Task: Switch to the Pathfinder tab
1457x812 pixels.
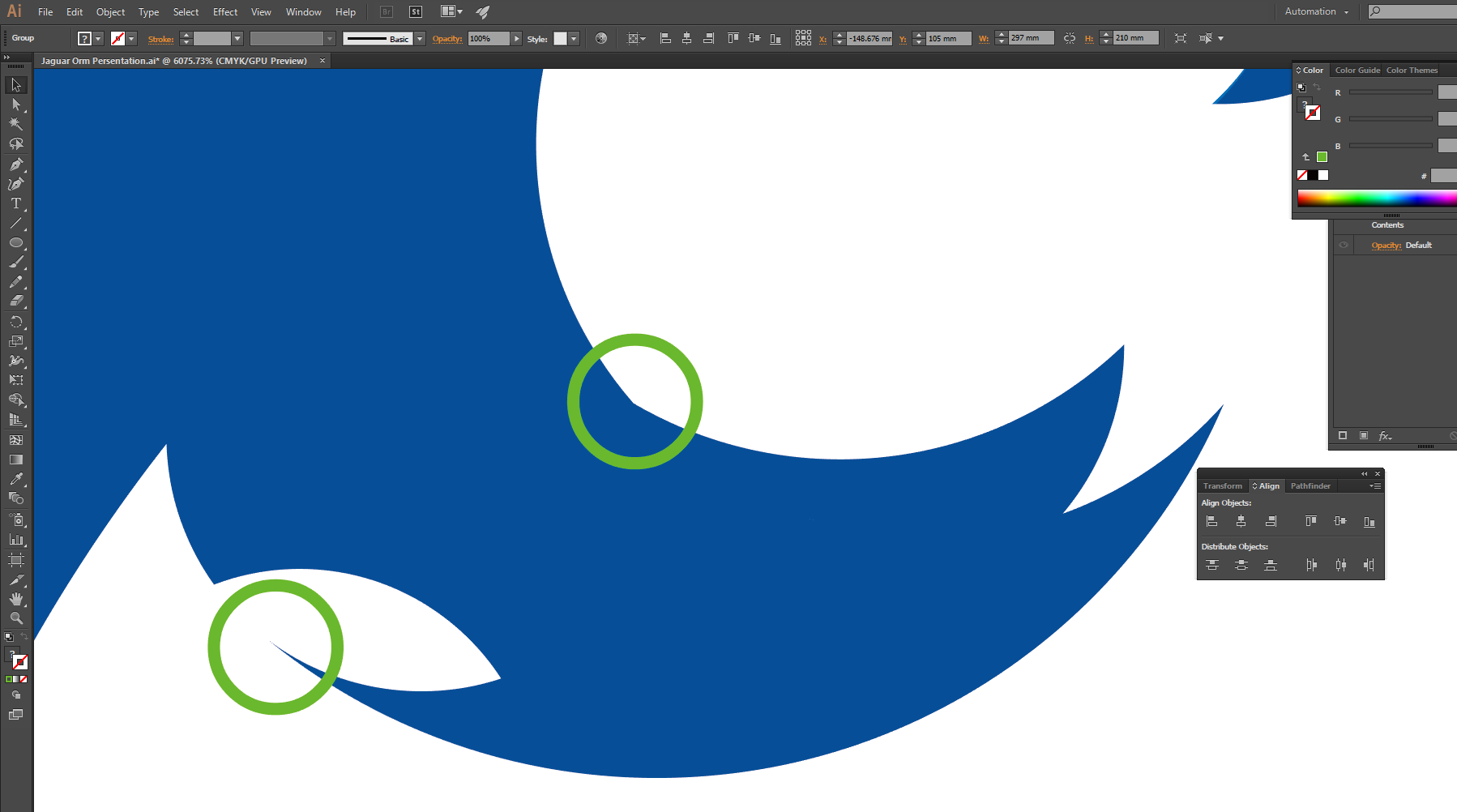Action: coord(1310,486)
